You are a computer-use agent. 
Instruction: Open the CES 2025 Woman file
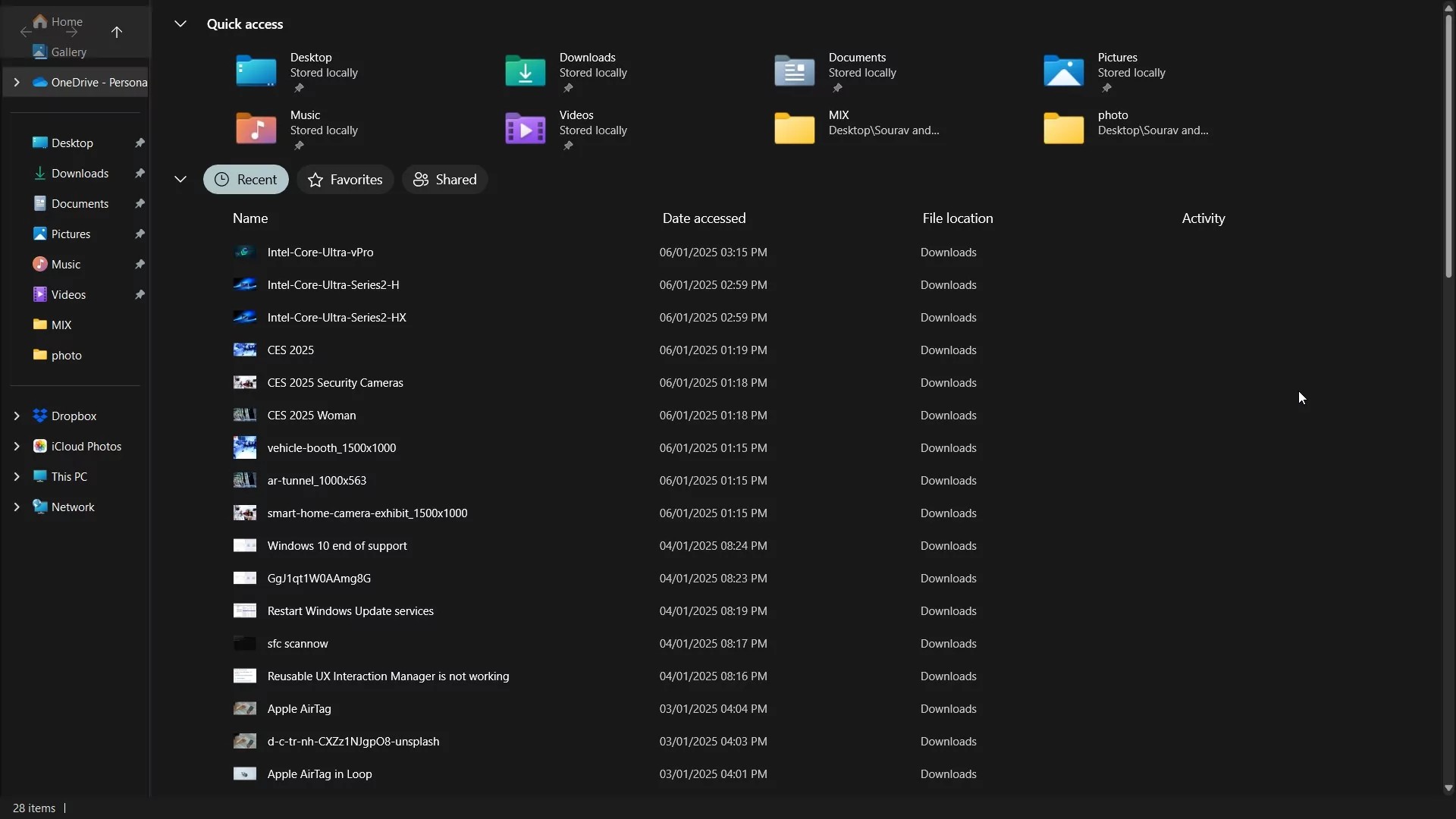(312, 415)
